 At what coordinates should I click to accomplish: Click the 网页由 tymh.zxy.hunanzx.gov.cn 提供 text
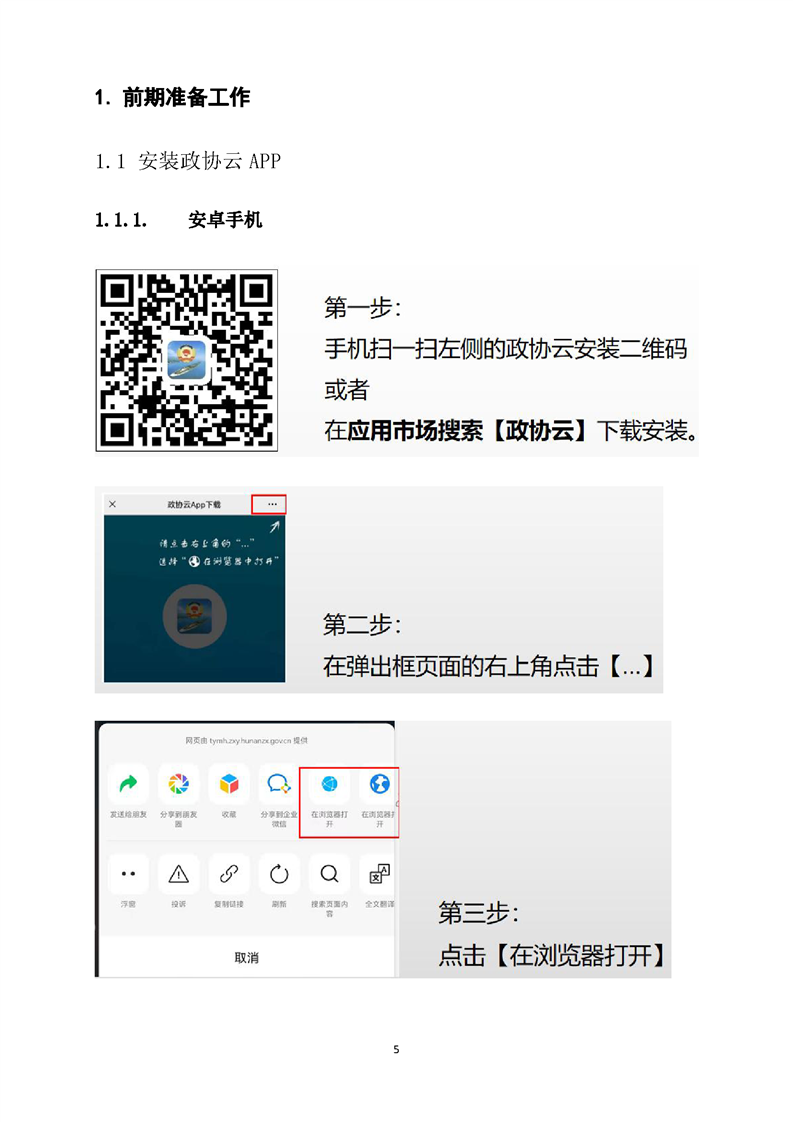(x=246, y=741)
